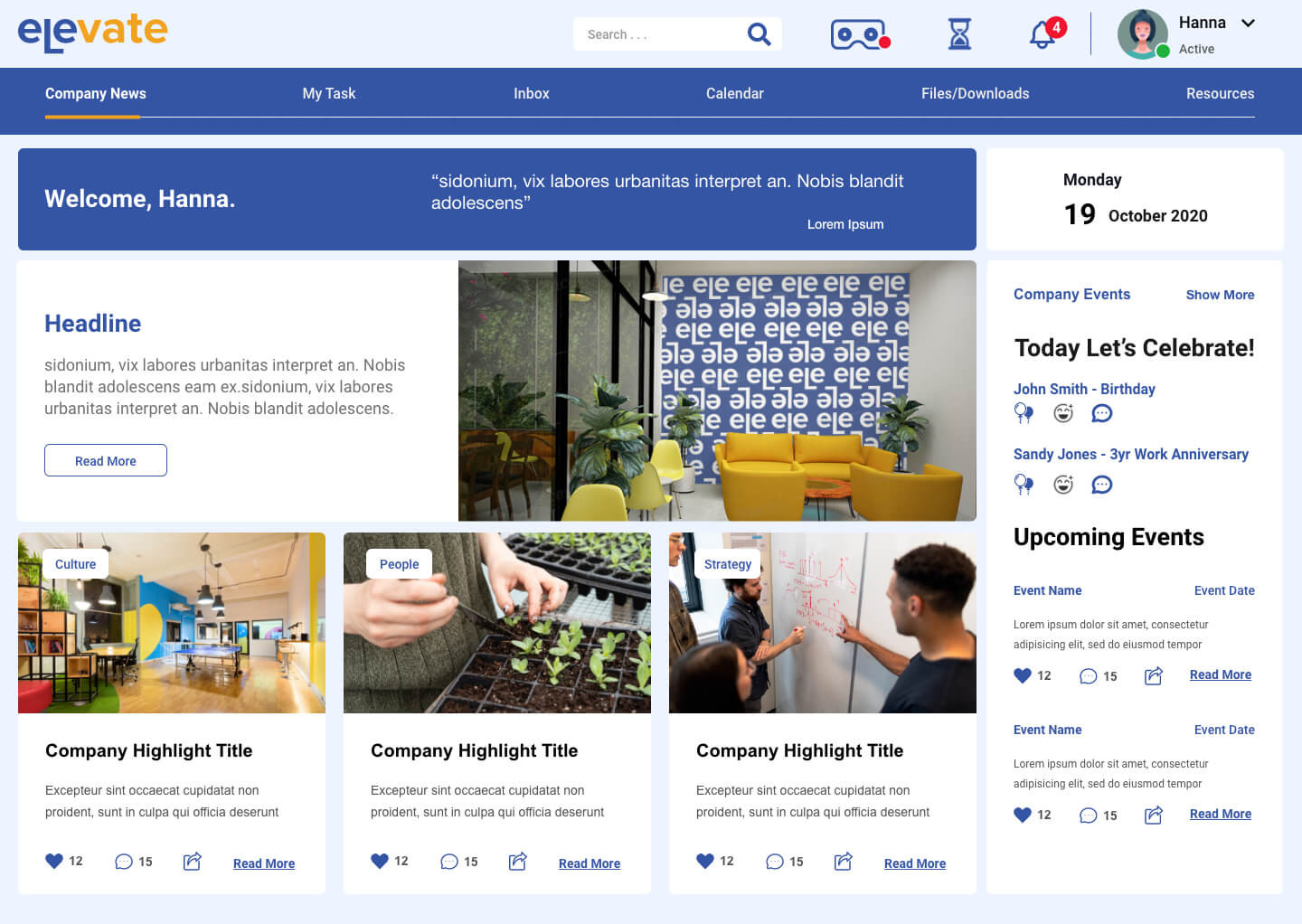Open the Strategy whiteboard card image
Screen dimensions: 1302x924
[823, 623]
